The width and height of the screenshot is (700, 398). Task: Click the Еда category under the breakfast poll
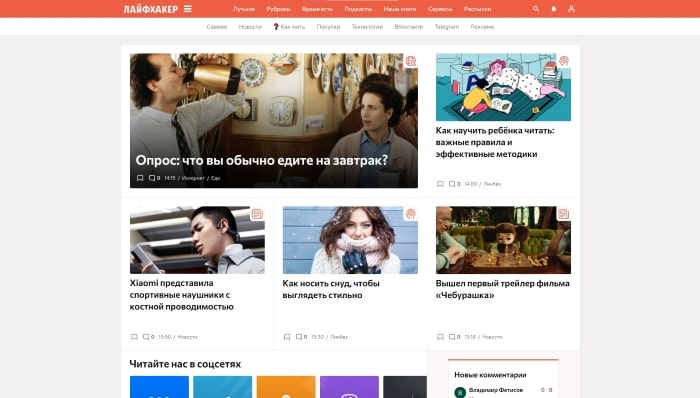(216, 178)
